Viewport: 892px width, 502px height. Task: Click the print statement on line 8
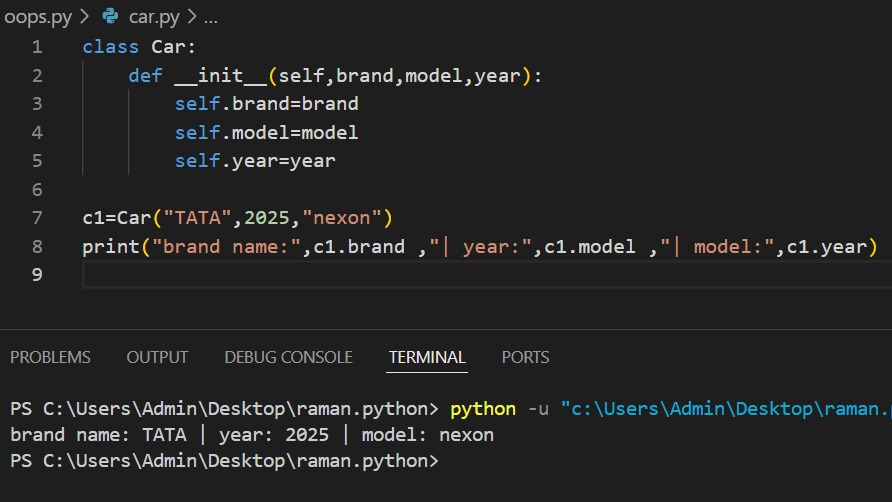480,246
